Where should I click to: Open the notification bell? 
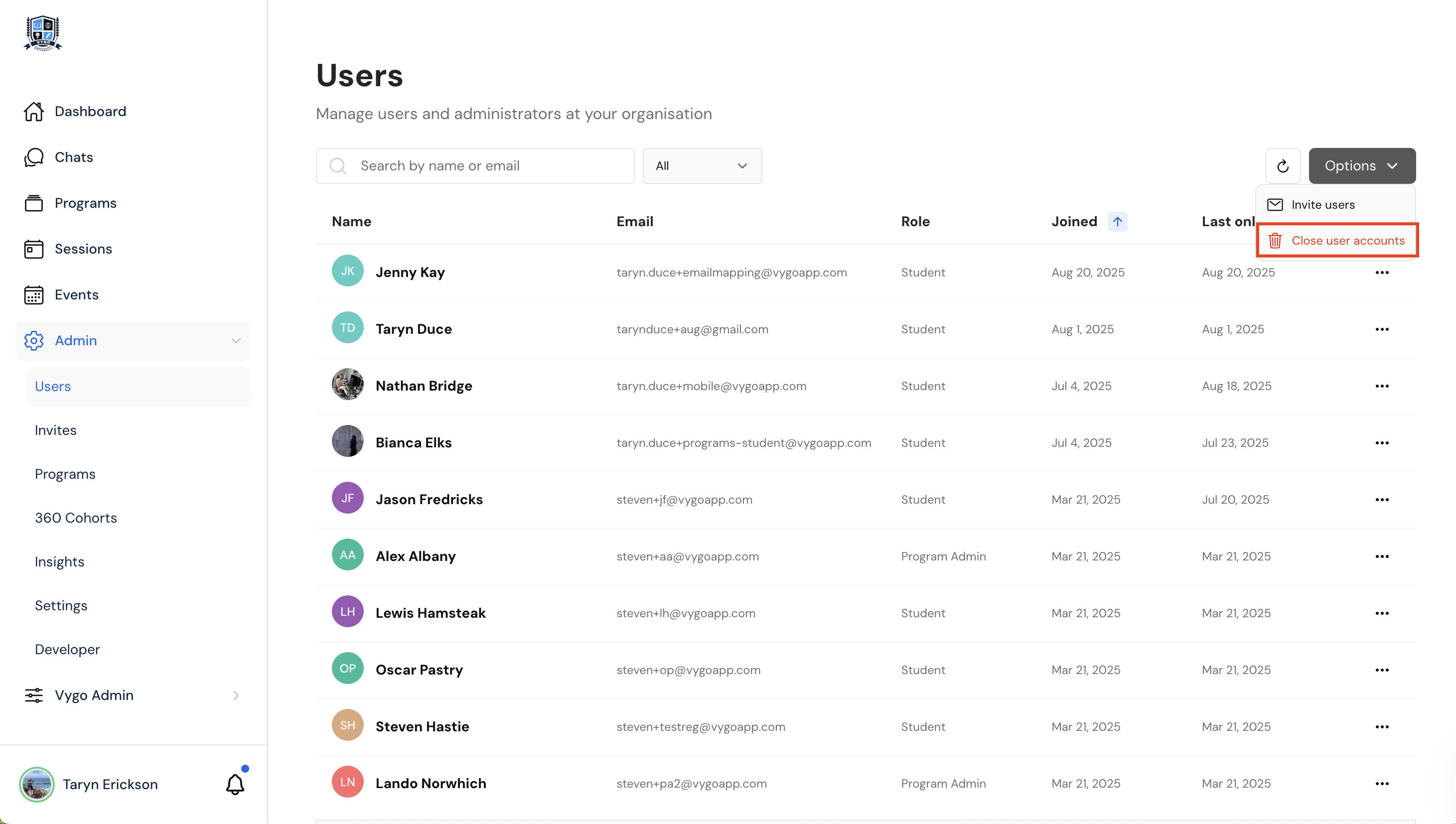[235, 784]
